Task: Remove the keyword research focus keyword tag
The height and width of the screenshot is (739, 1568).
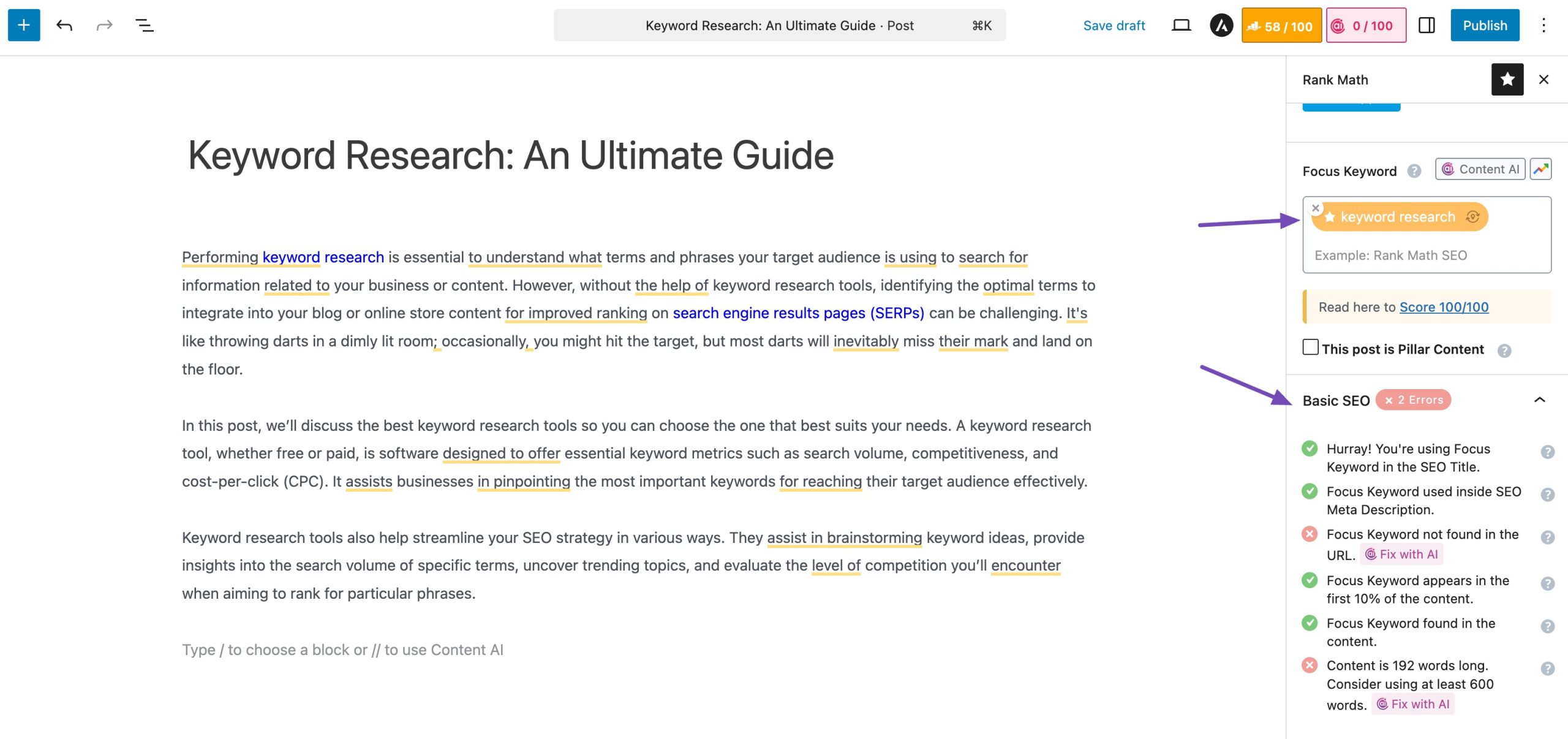Action: (1316, 208)
